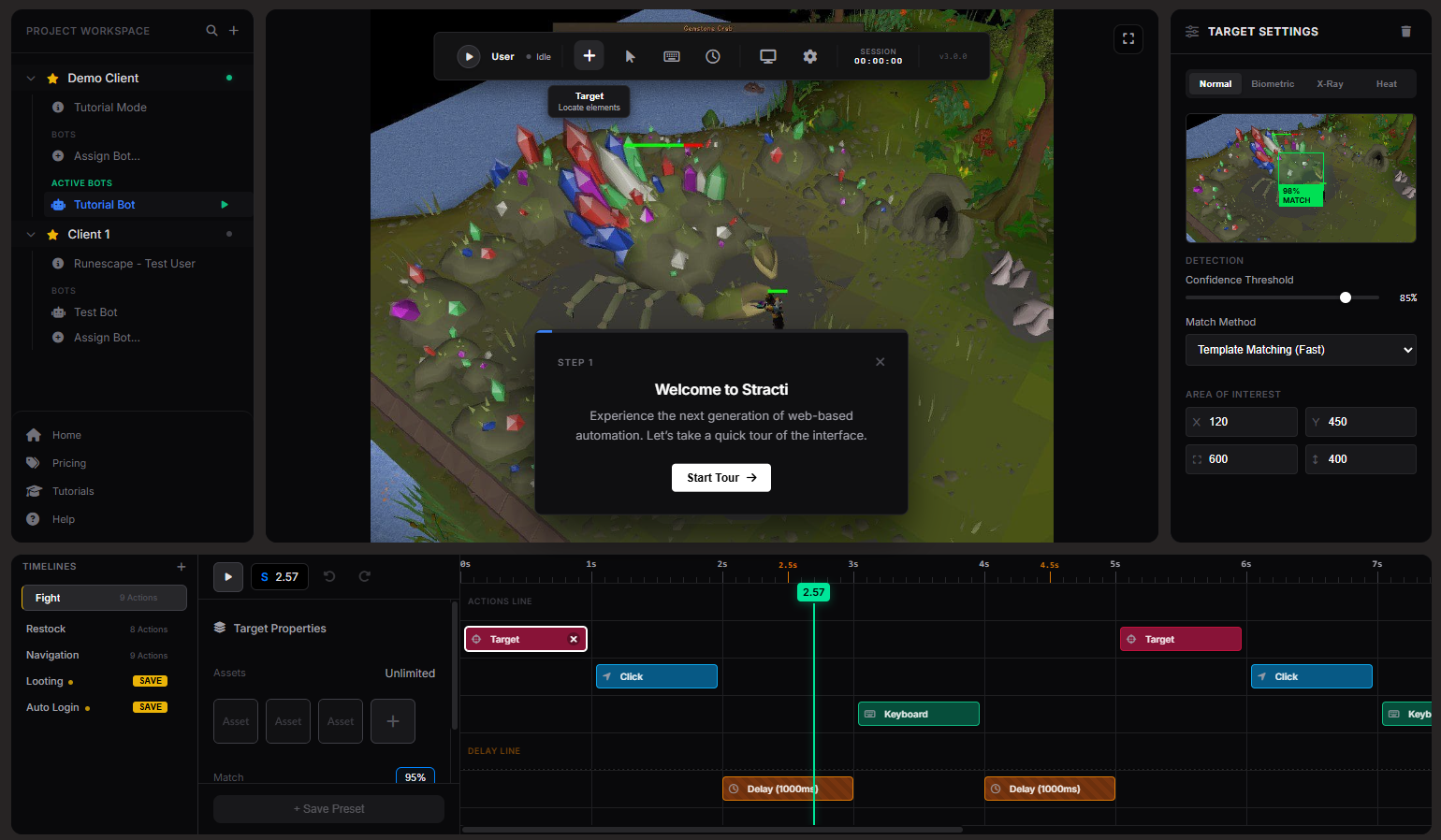
Task: Undo the last timeline change
Action: (x=329, y=576)
